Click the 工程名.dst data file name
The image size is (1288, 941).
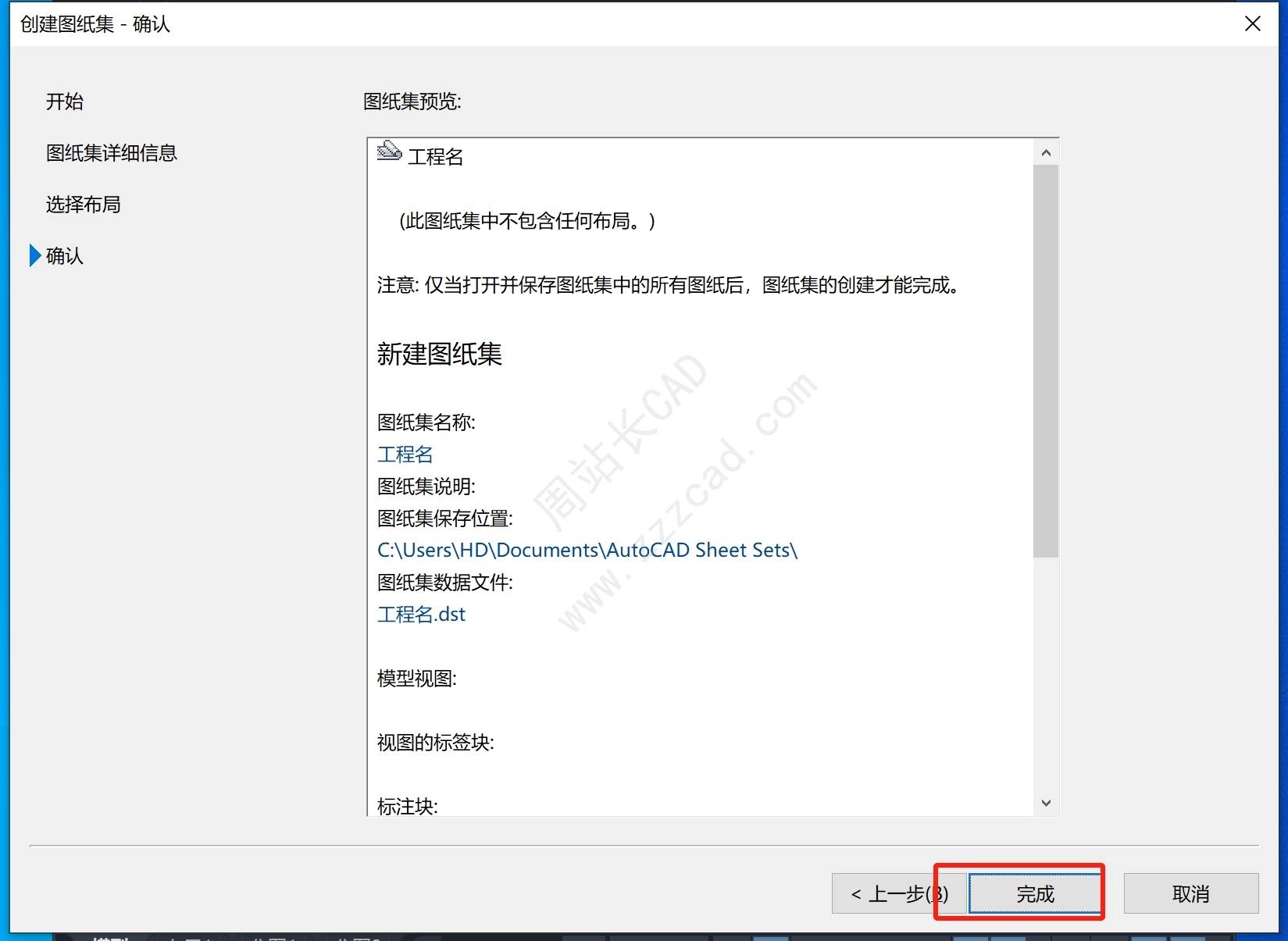pyautogui.click(x=421, y=615)
